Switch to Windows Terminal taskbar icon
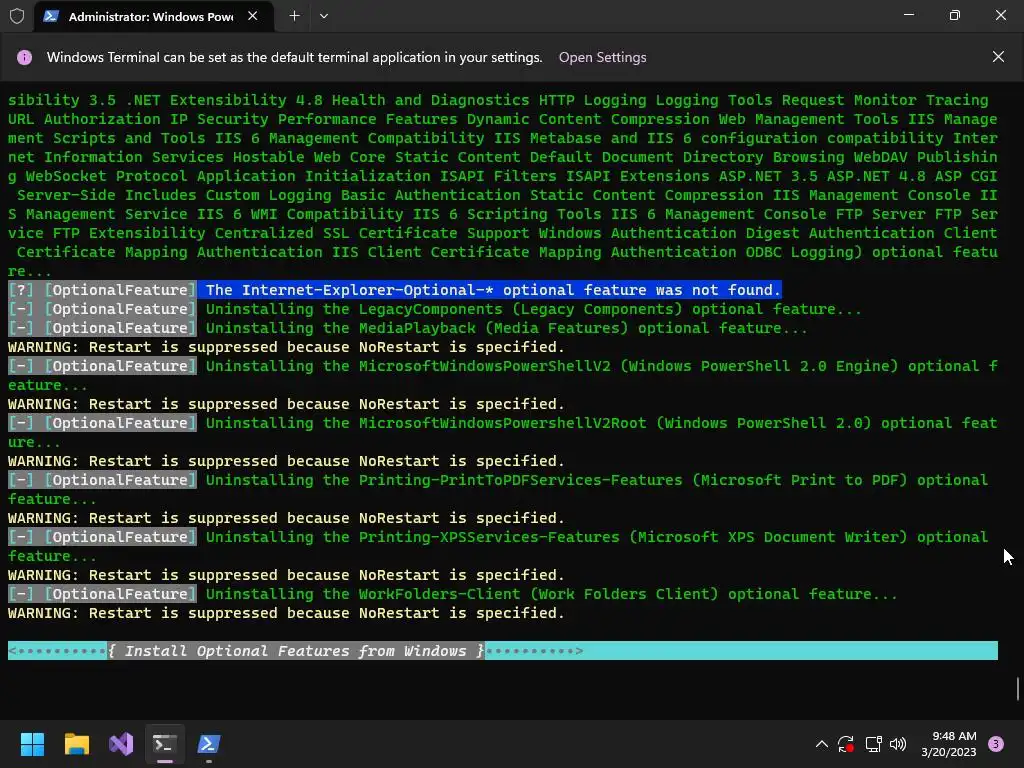 click(165, 744)
